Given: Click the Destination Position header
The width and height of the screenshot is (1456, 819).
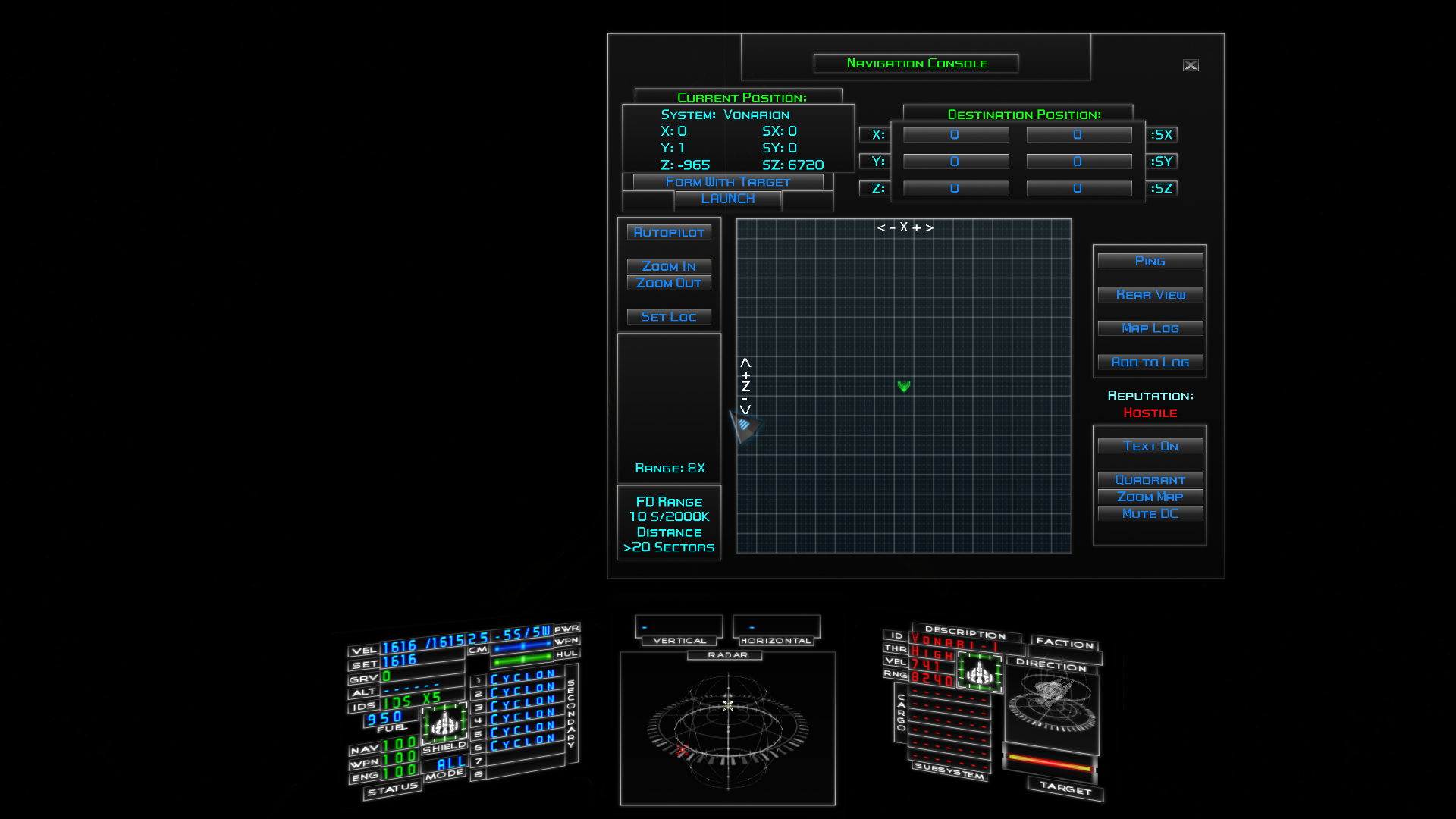Looking at the screenshot, I should 1024,115.
